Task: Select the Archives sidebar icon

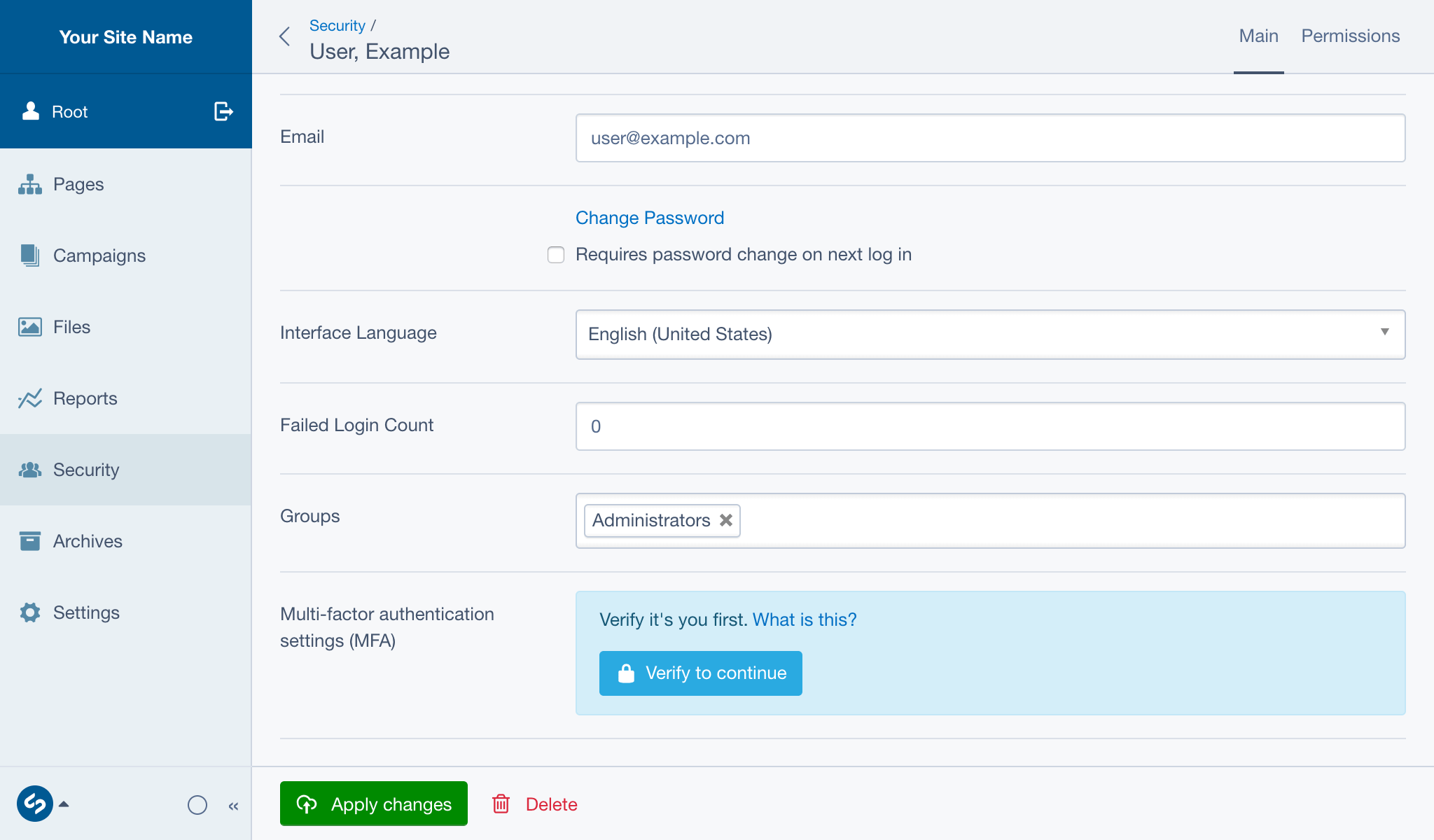Action: pos(29,541)
